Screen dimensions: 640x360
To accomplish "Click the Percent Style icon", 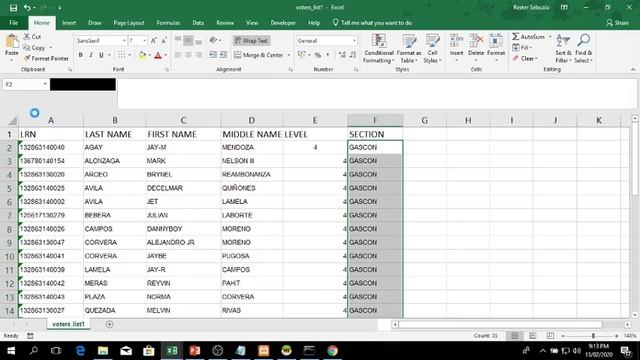I will 318,55.
